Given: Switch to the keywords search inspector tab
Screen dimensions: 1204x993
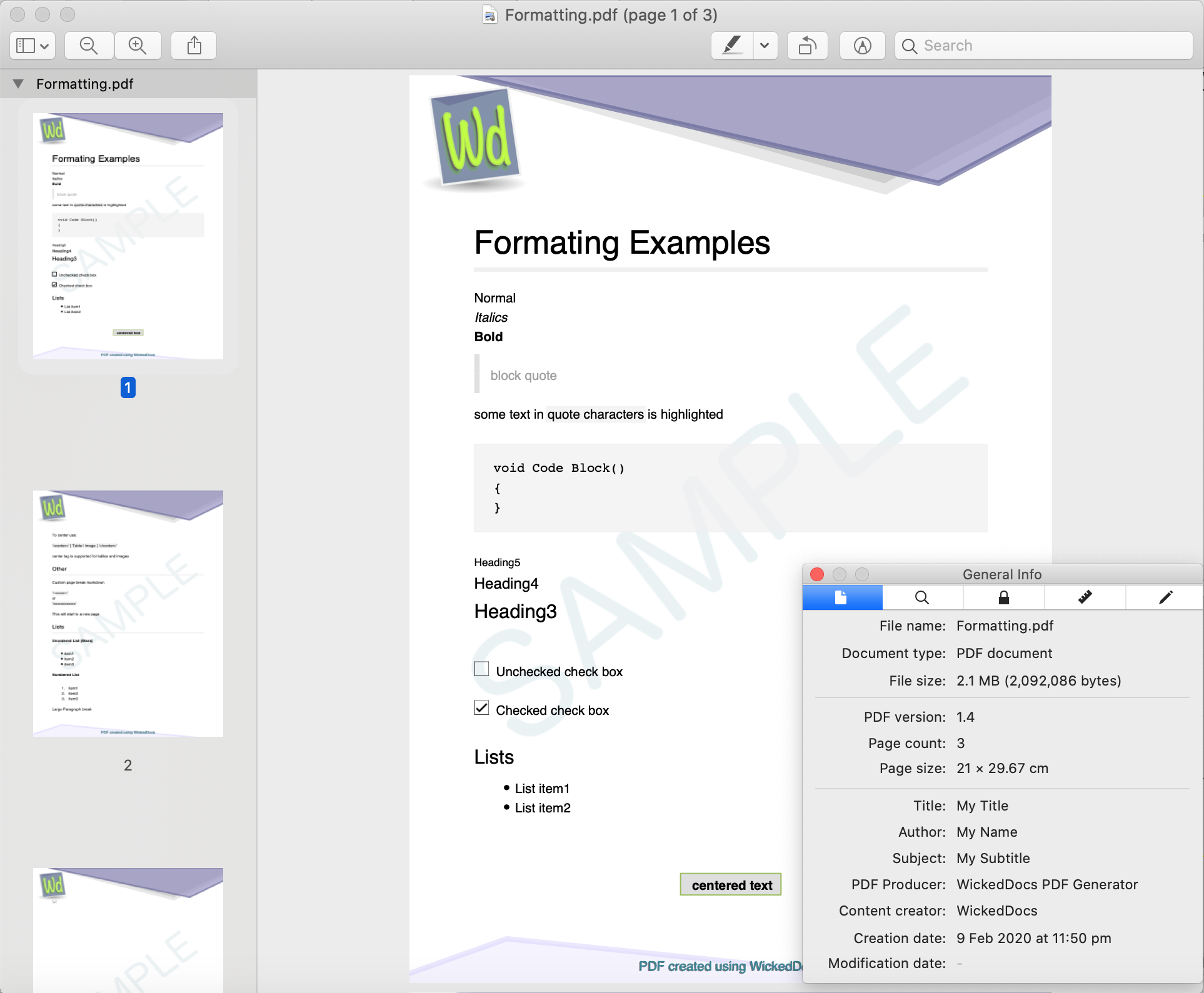Looking at the screenshot, I should (x=922, y=597).
